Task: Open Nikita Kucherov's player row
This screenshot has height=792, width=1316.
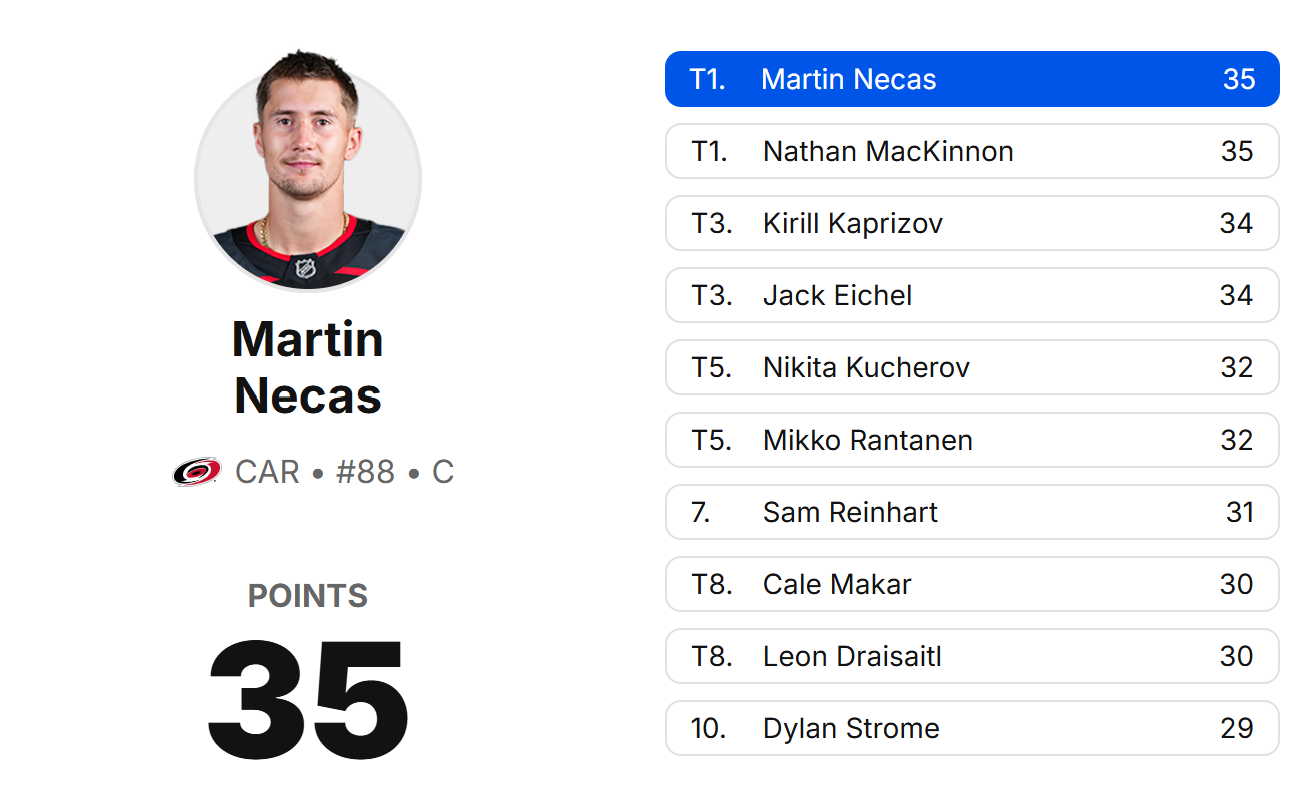Action: [x=972, y=367]
